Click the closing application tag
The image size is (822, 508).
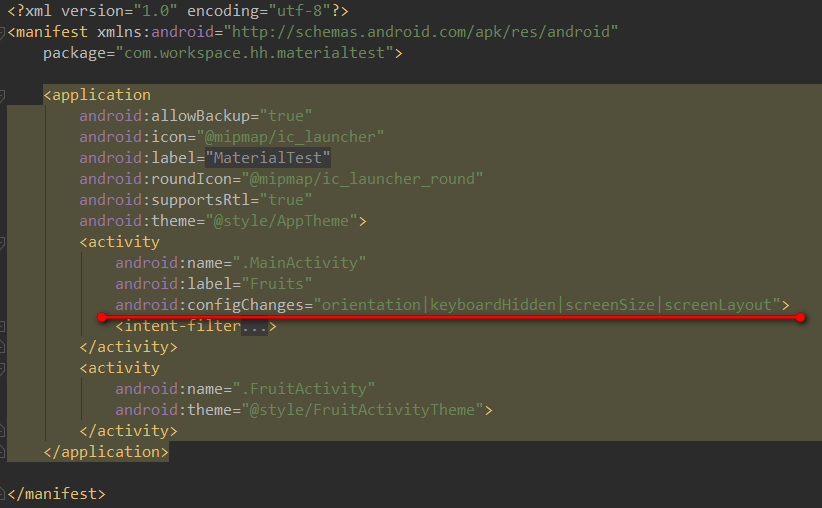coord(106,451)
